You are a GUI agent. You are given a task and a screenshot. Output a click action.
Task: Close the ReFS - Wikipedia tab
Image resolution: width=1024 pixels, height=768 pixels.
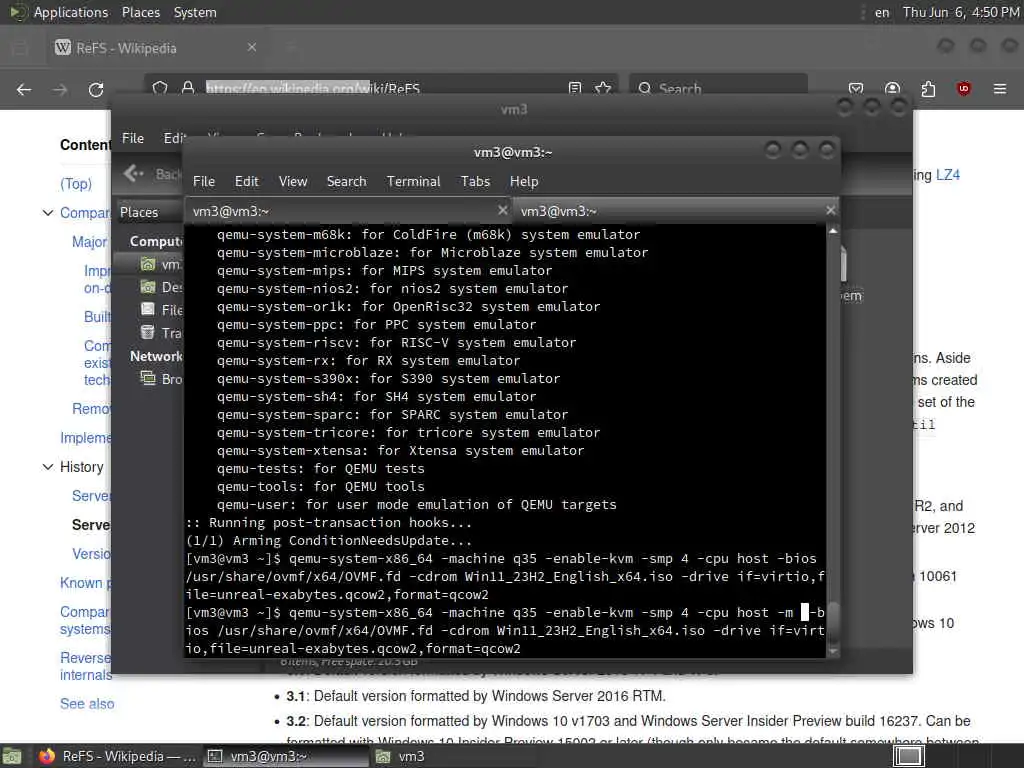click(252, 47)
